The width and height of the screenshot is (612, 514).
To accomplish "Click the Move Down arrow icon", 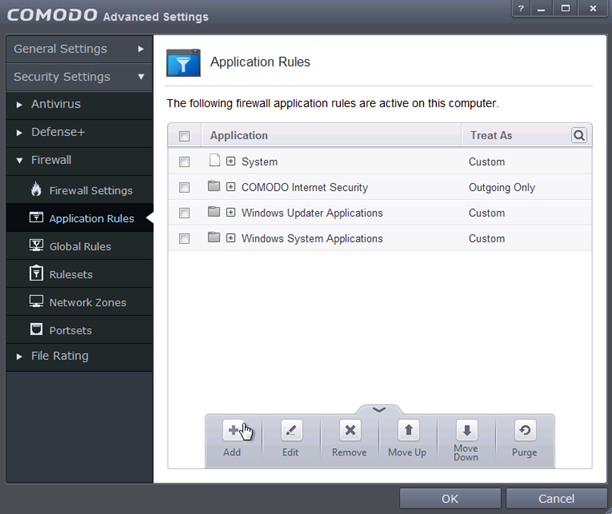I will [x=467, y=430].
